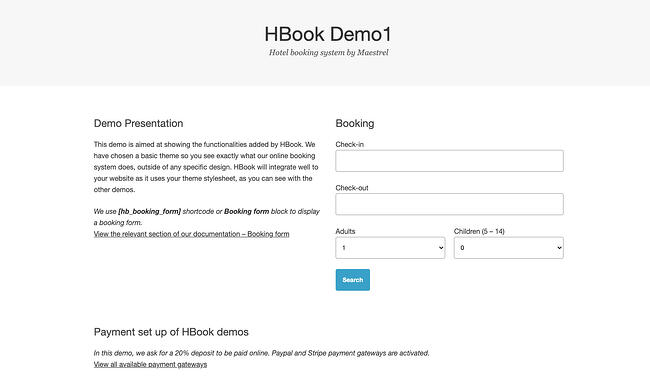The height and width of the screenshot is (382, 650).
Task: Click the [hb_booking_form] shortcode text
Action: click(149, 211)
